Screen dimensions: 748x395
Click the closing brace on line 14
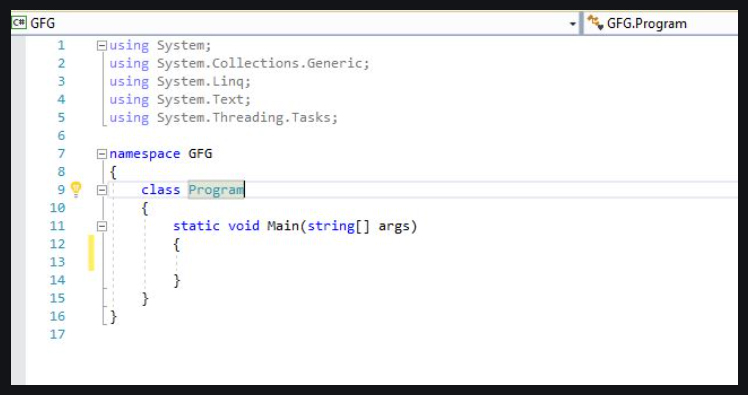(x=177, y=281)
